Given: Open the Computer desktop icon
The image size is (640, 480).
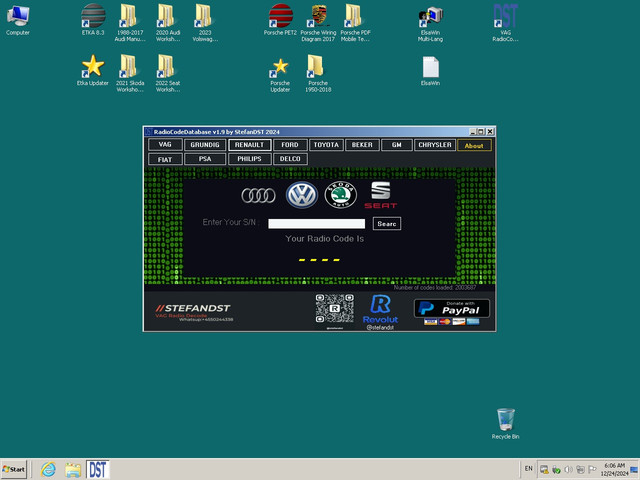Looking at the screenshot, I should pyautogui.click(x=18, y=20).
